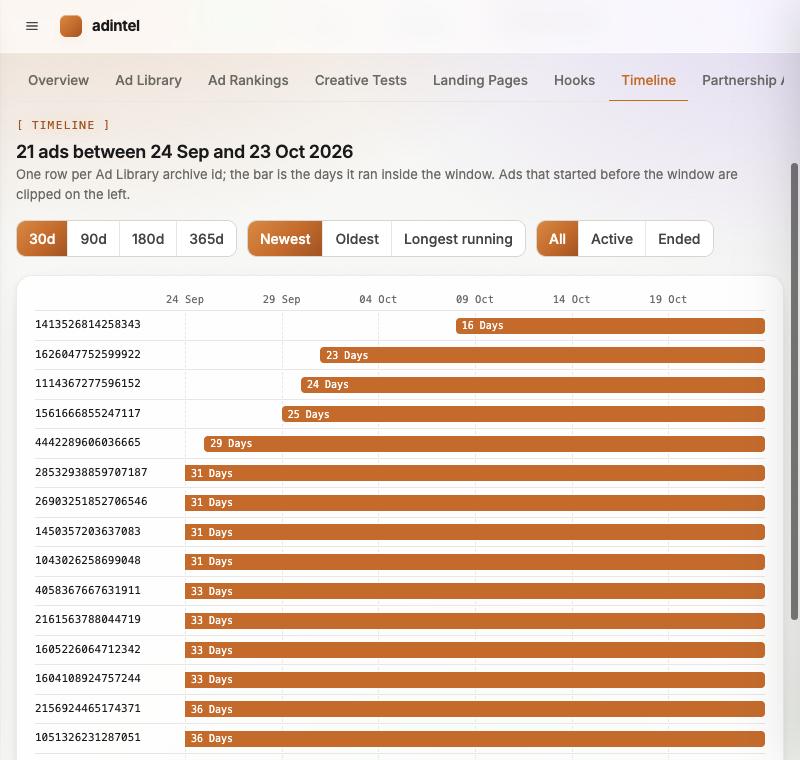Click the 16 Days timeline bar
Screen dimensions: 800x760
[610, 326]
